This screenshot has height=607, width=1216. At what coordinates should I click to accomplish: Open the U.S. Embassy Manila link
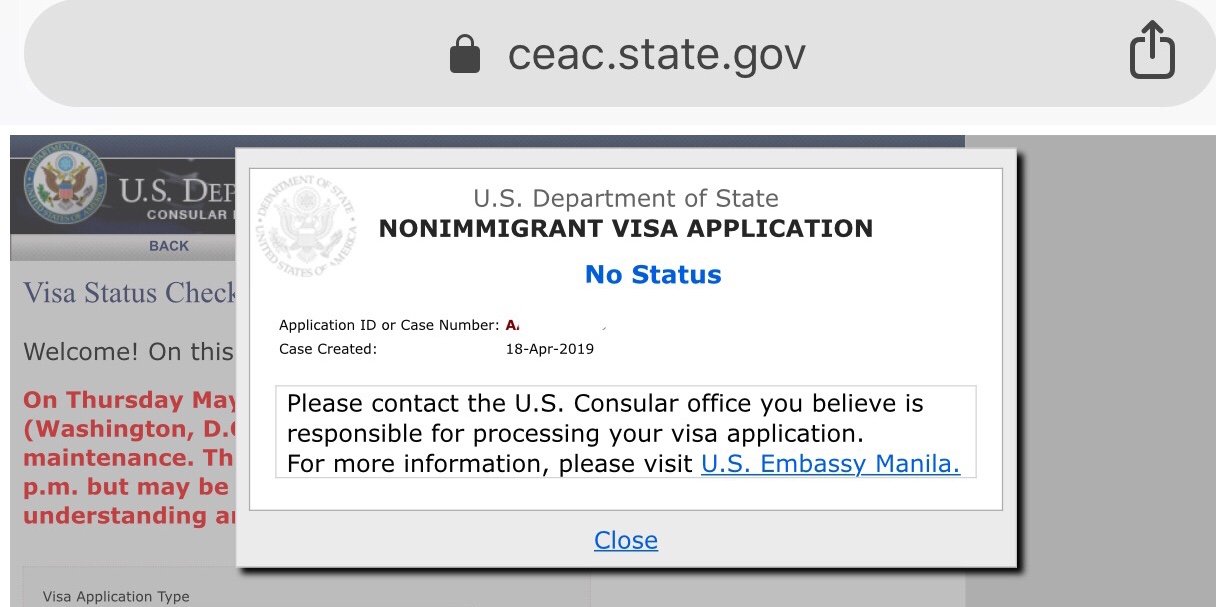point(830,464)
